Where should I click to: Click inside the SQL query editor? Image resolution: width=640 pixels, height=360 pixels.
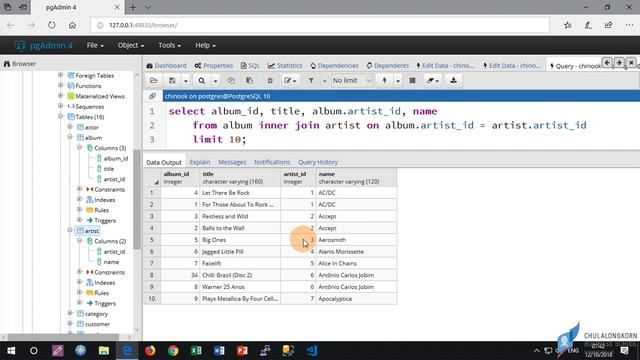pyautogui.click(x=402, y=125)
